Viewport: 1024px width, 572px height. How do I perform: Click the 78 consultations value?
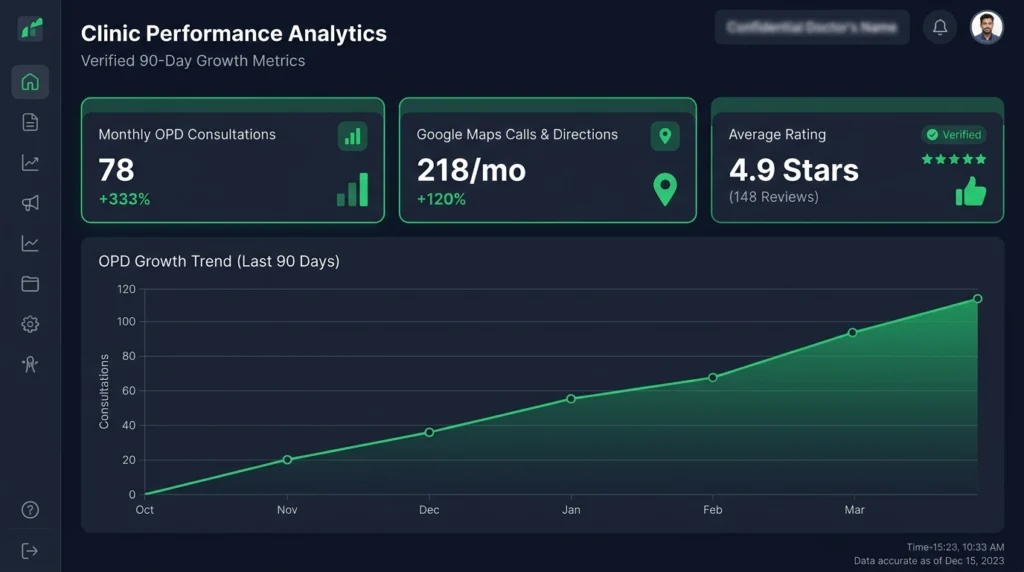click(116, 170)
